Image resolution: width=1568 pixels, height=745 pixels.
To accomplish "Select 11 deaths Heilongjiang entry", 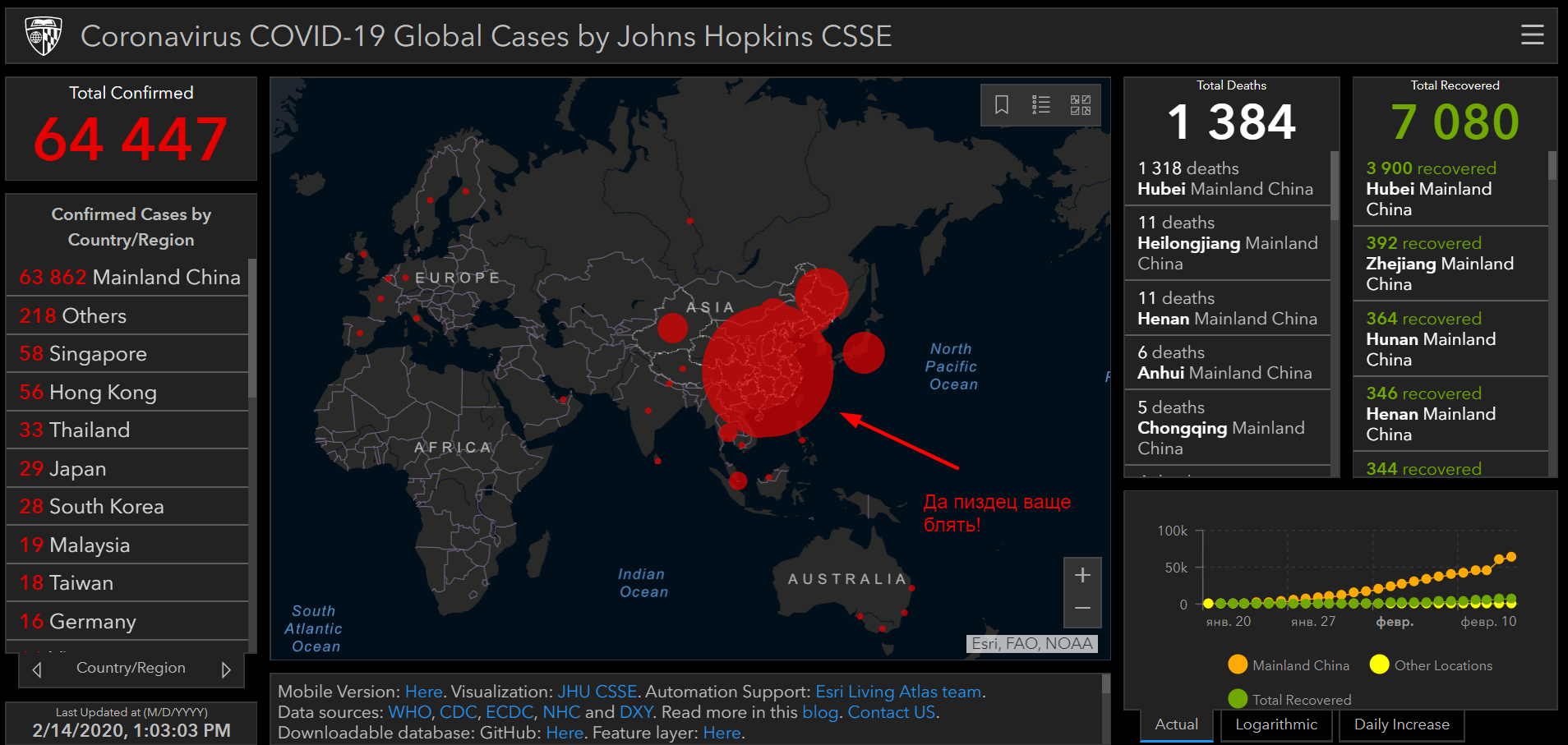I will click(1227, 243).
